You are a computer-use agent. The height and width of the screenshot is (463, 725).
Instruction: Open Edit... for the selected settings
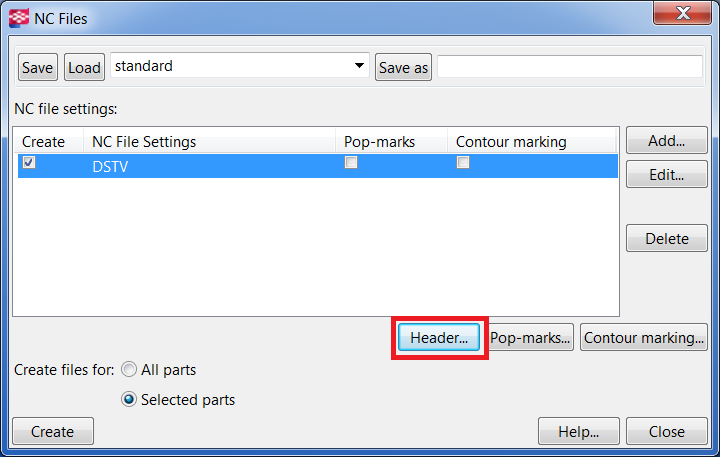tap(666, 174)
